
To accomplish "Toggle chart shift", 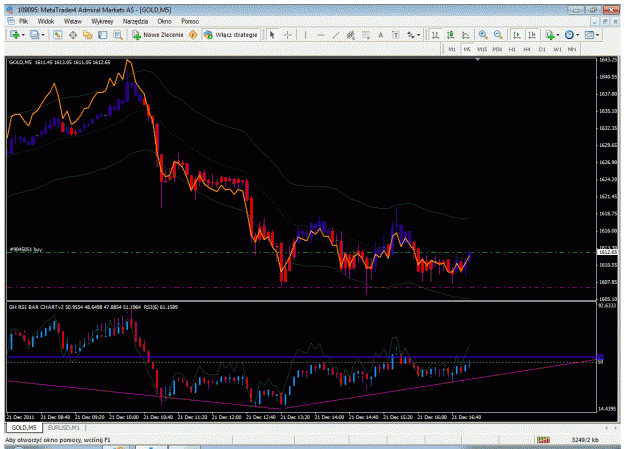I will 532,35.
